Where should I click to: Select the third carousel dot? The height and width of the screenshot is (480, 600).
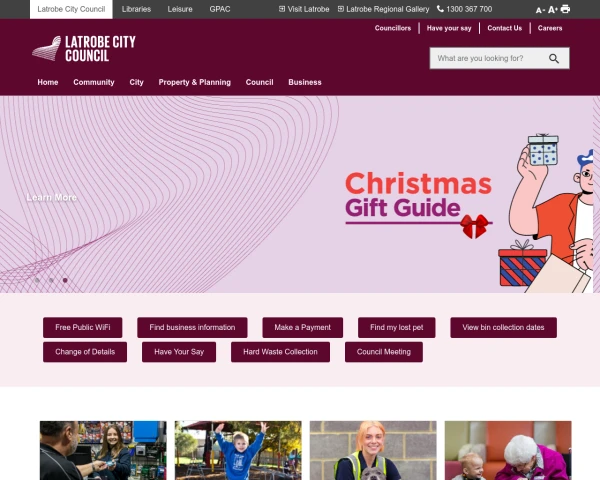click(65, 280)
